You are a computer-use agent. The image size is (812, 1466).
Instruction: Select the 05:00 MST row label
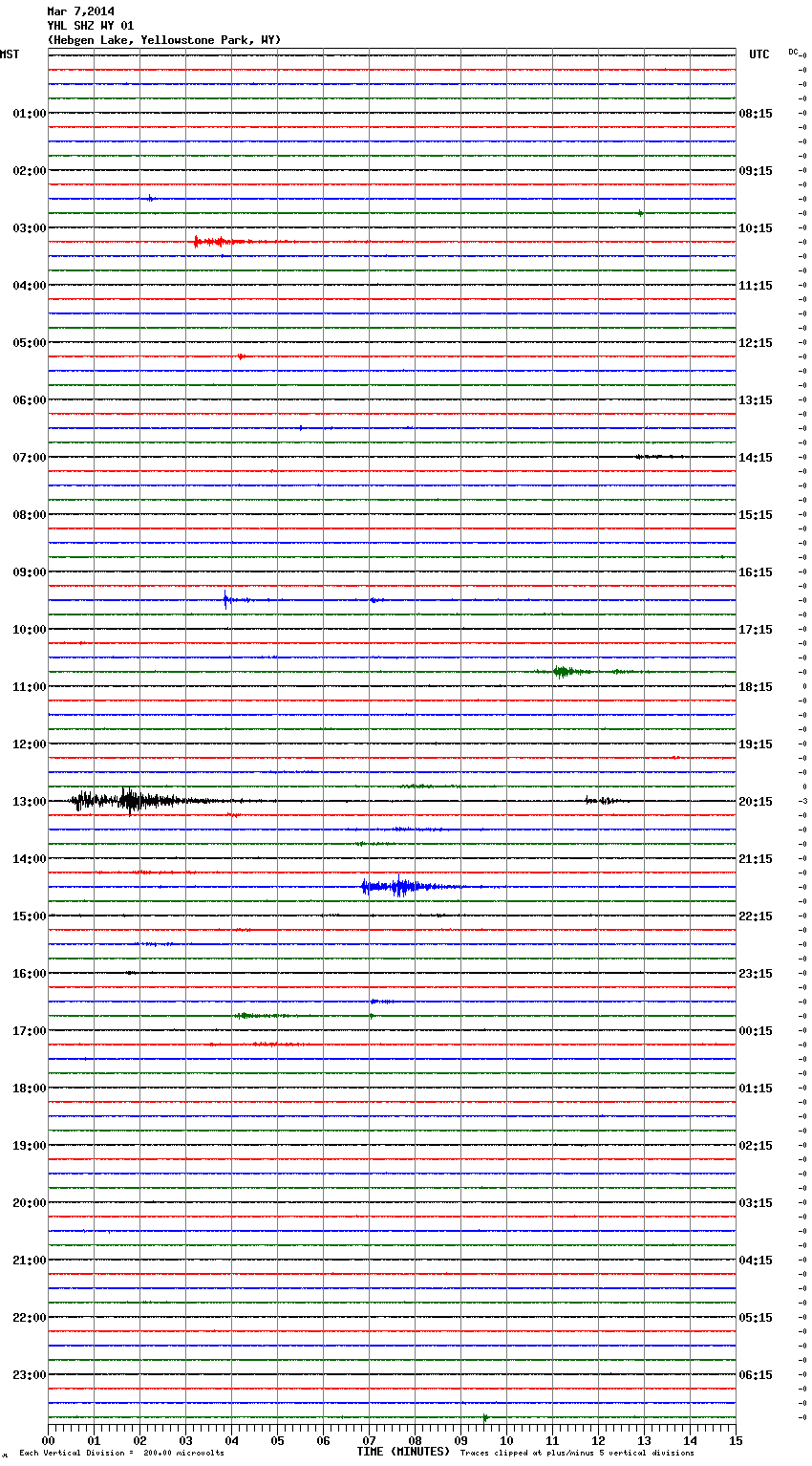tap(30, 343)
